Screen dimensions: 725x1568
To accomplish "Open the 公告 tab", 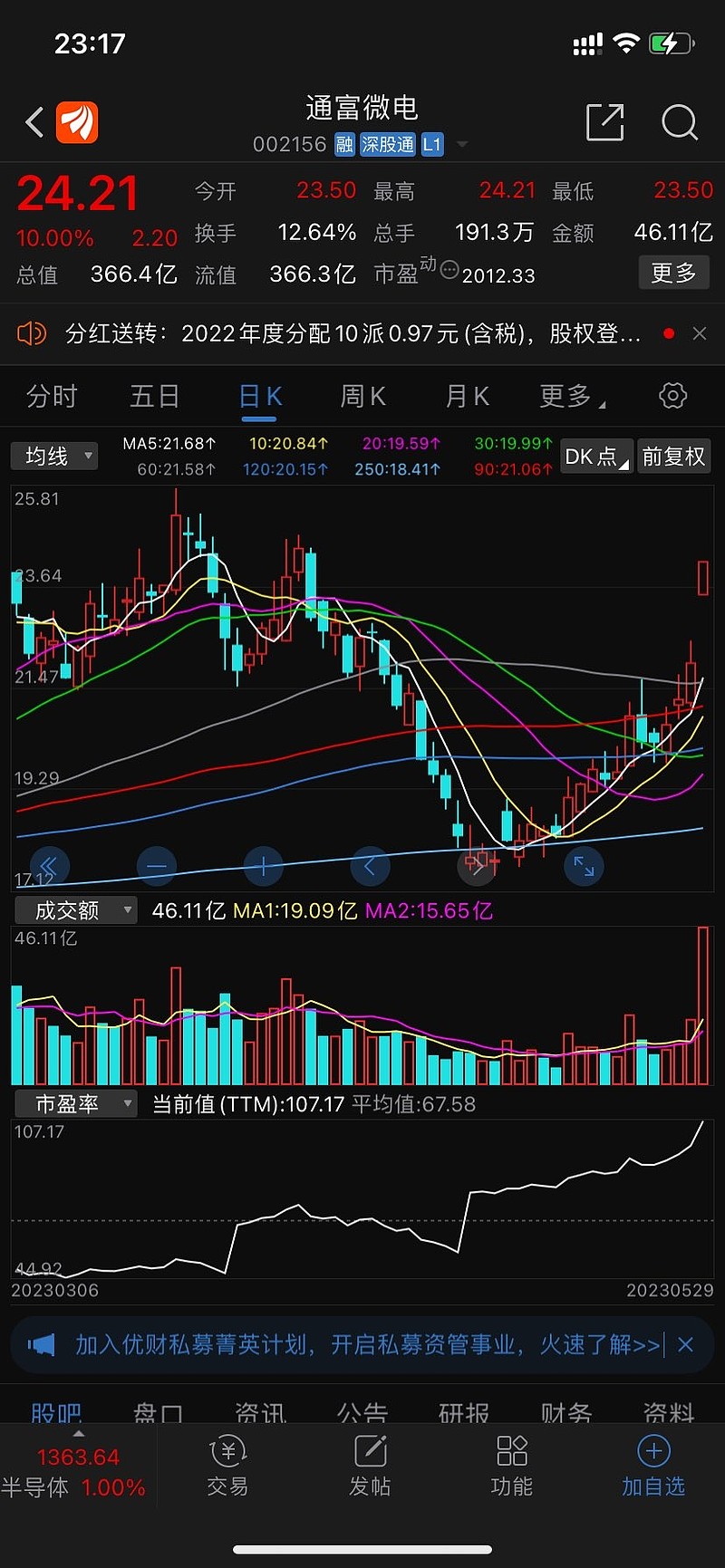I will point(362,1413).
